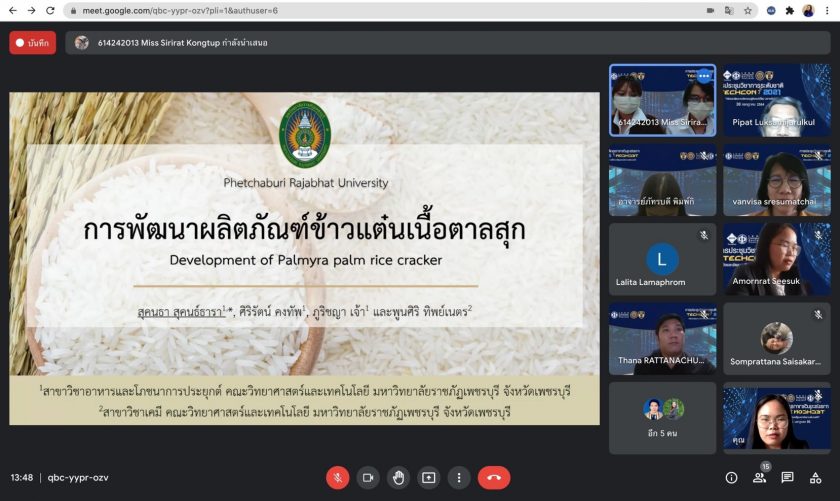Click the Present now screen share icon
Screen dimensions: 840x501
pyautogui.click(x=429, y=478)
